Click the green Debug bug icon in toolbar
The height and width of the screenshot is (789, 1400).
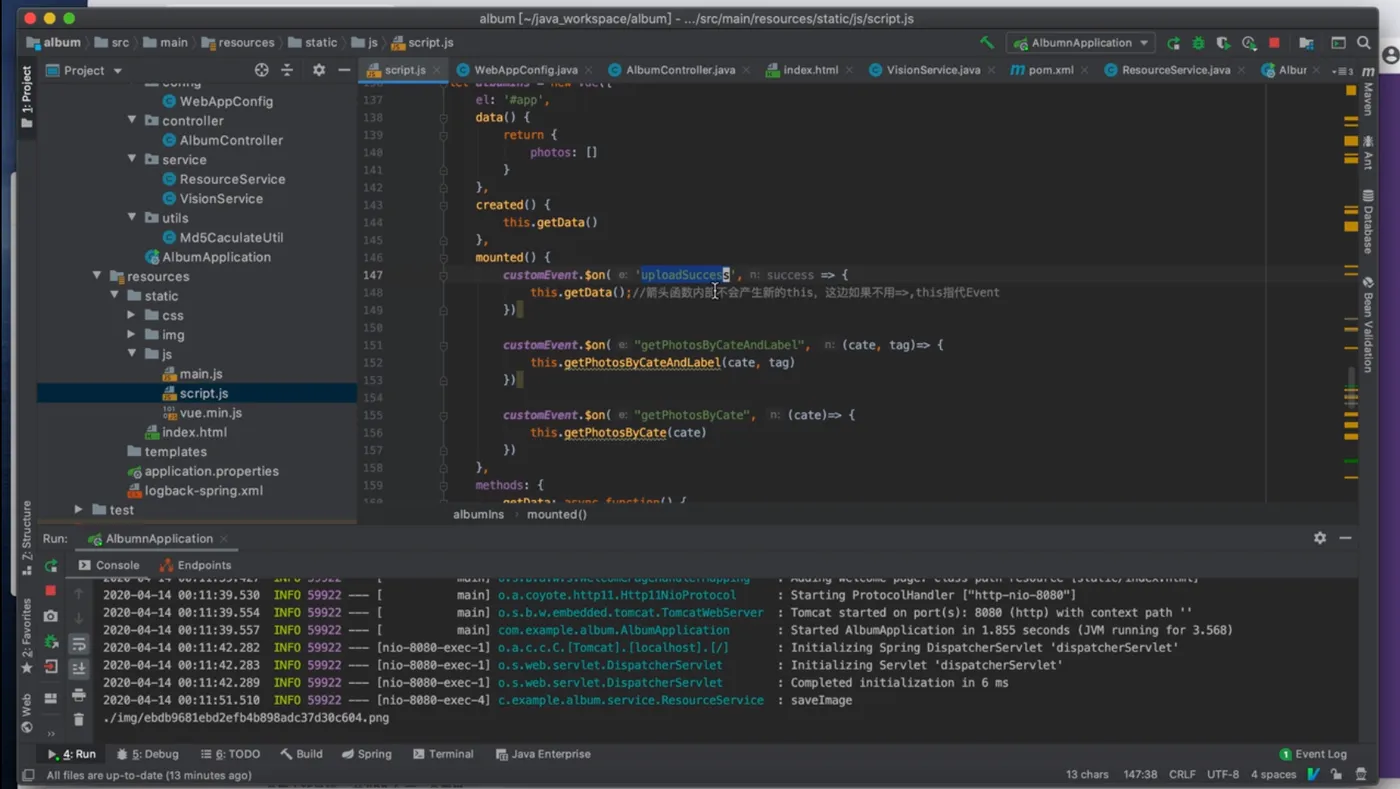[x=1198, y=43]
